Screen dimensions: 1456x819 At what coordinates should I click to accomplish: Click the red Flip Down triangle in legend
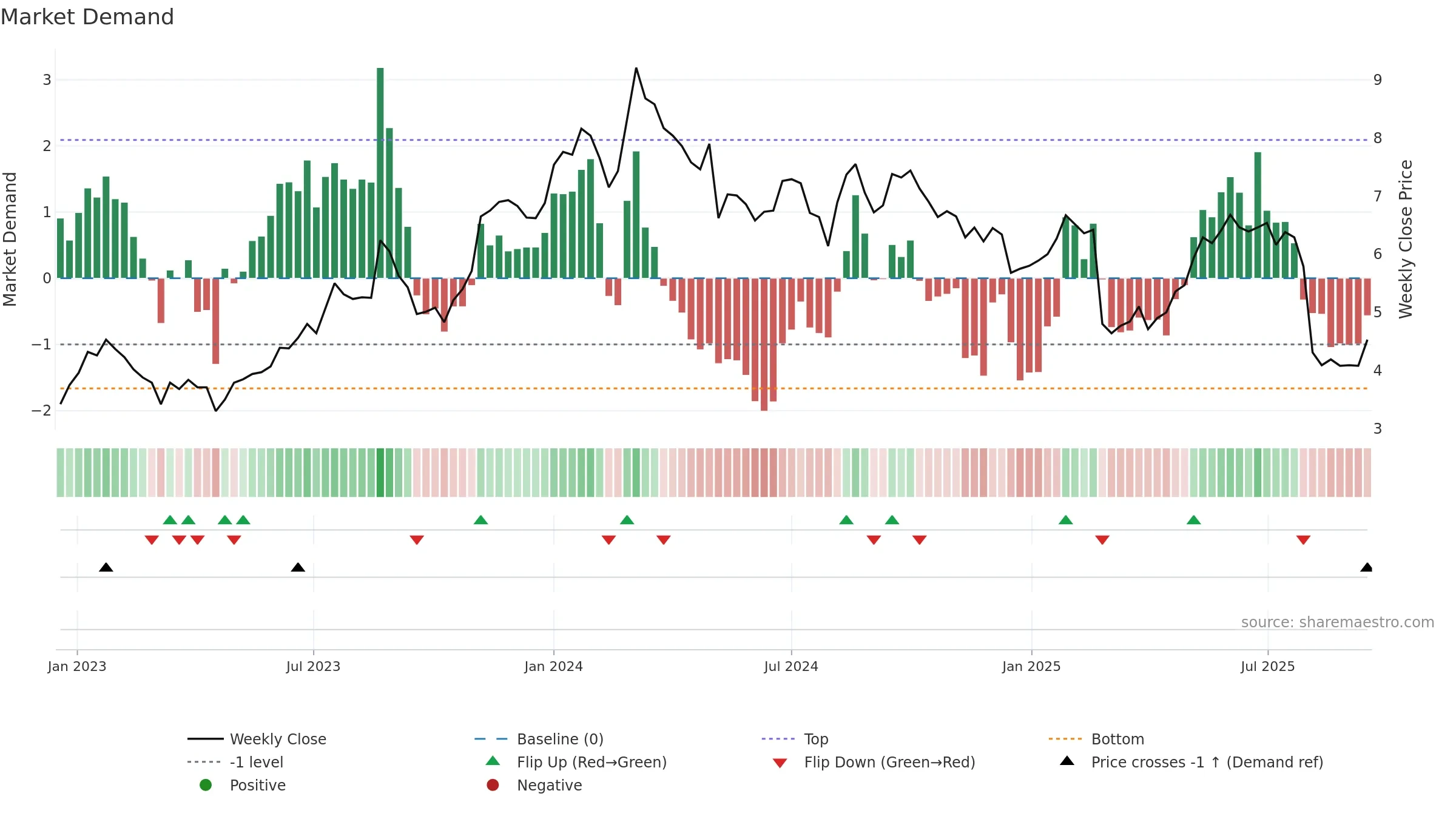pos(780,763)
